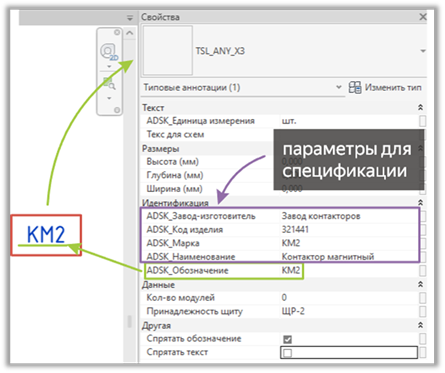Click associate button next to Кол-во модулей
Screen dimensions: 445x373
point(422,298)
